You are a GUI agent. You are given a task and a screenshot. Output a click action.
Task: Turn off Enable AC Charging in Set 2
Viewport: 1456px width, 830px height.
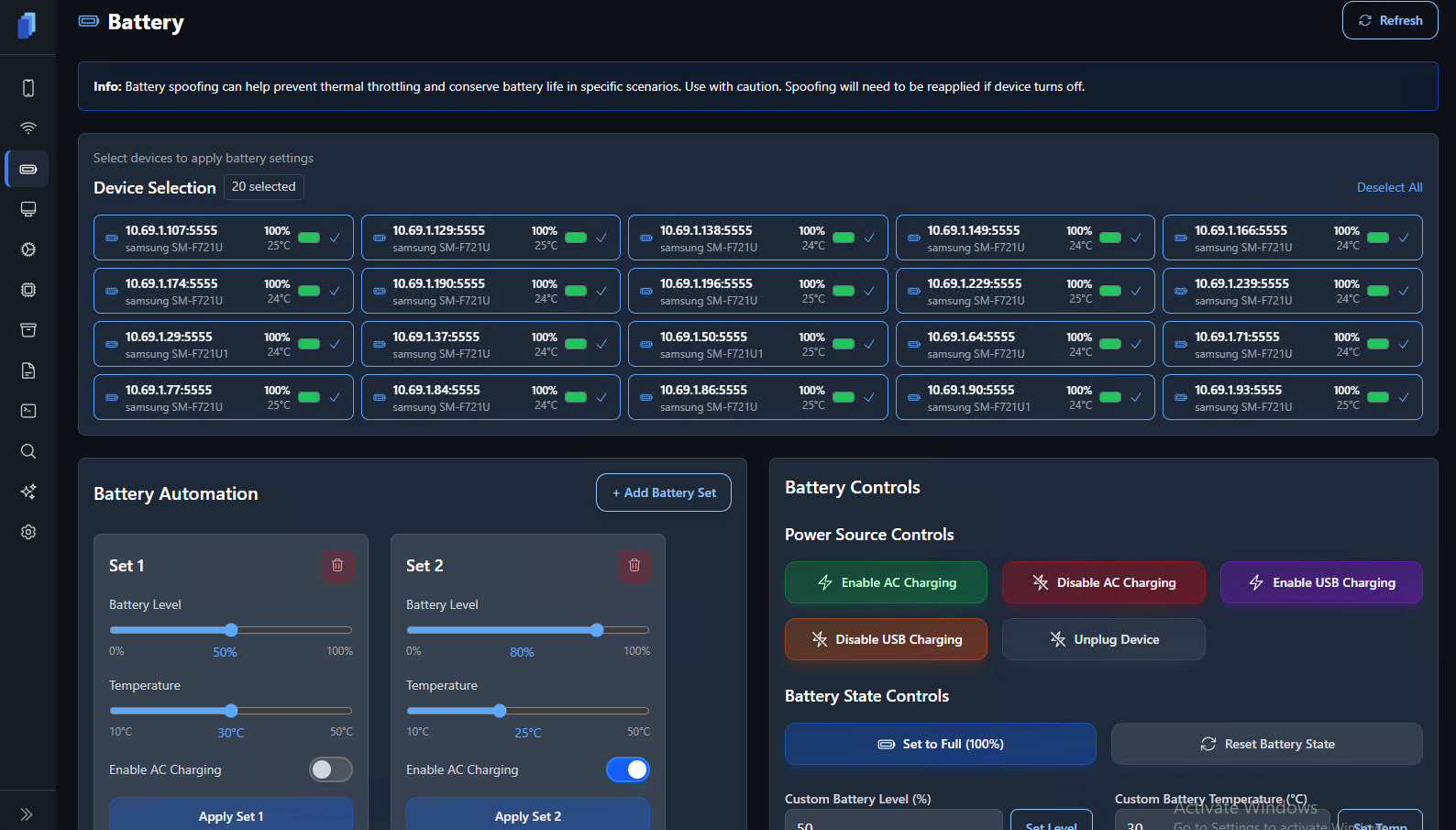[x=628, y=769]
